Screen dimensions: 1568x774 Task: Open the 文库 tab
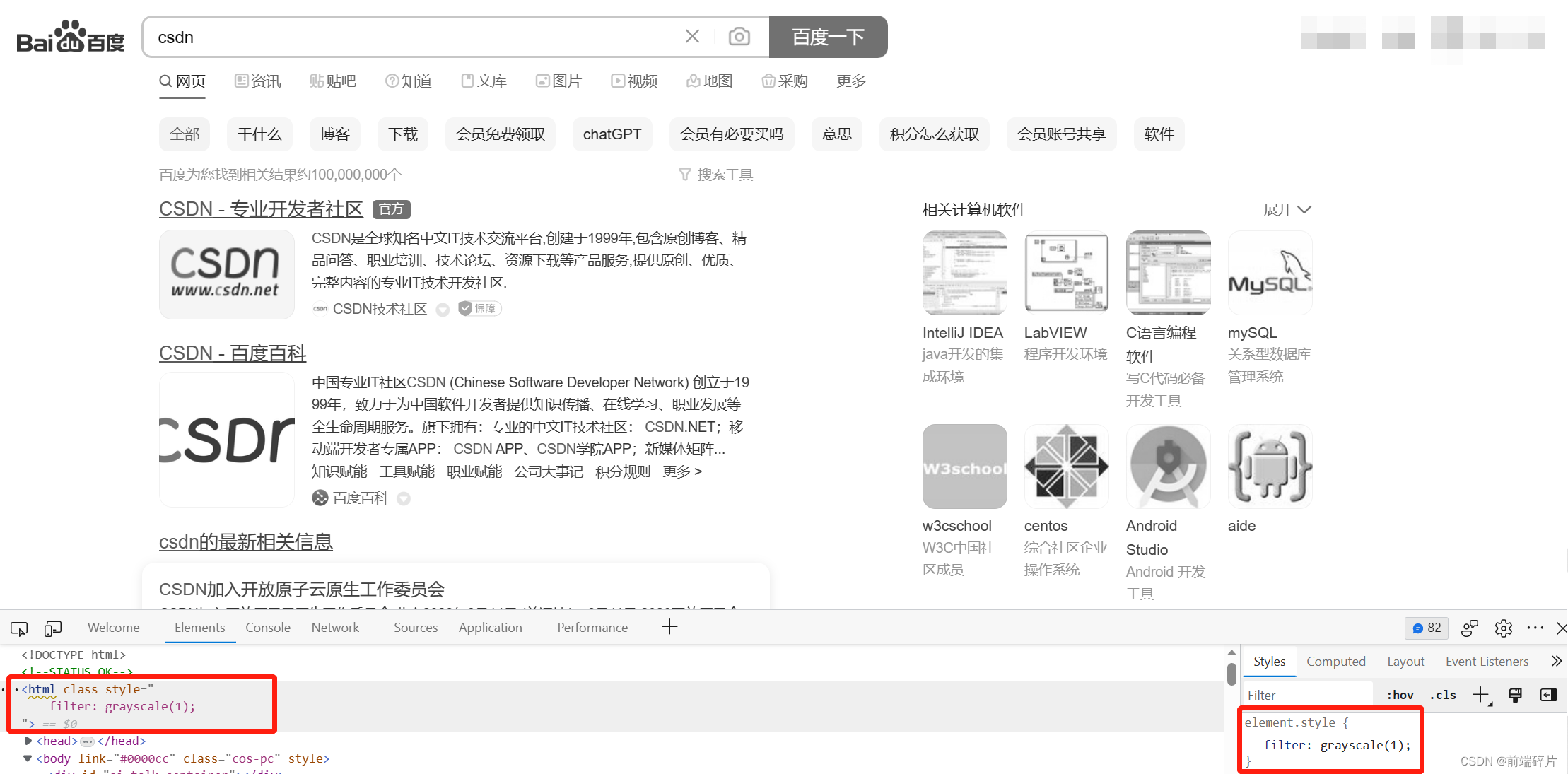(x=484, y=81)
